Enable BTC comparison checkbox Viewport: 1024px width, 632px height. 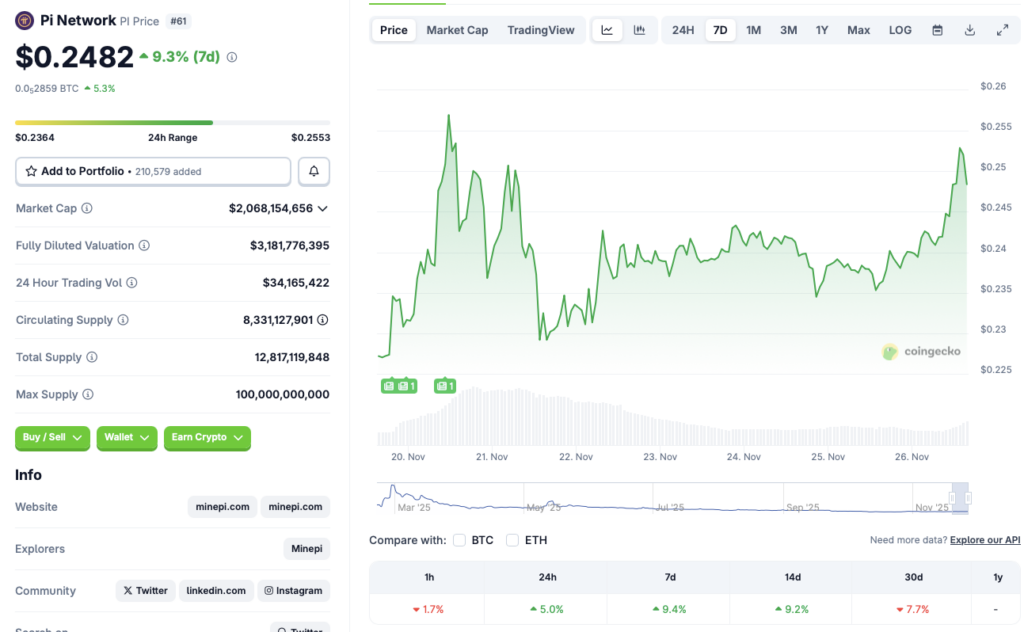(460, 540)
